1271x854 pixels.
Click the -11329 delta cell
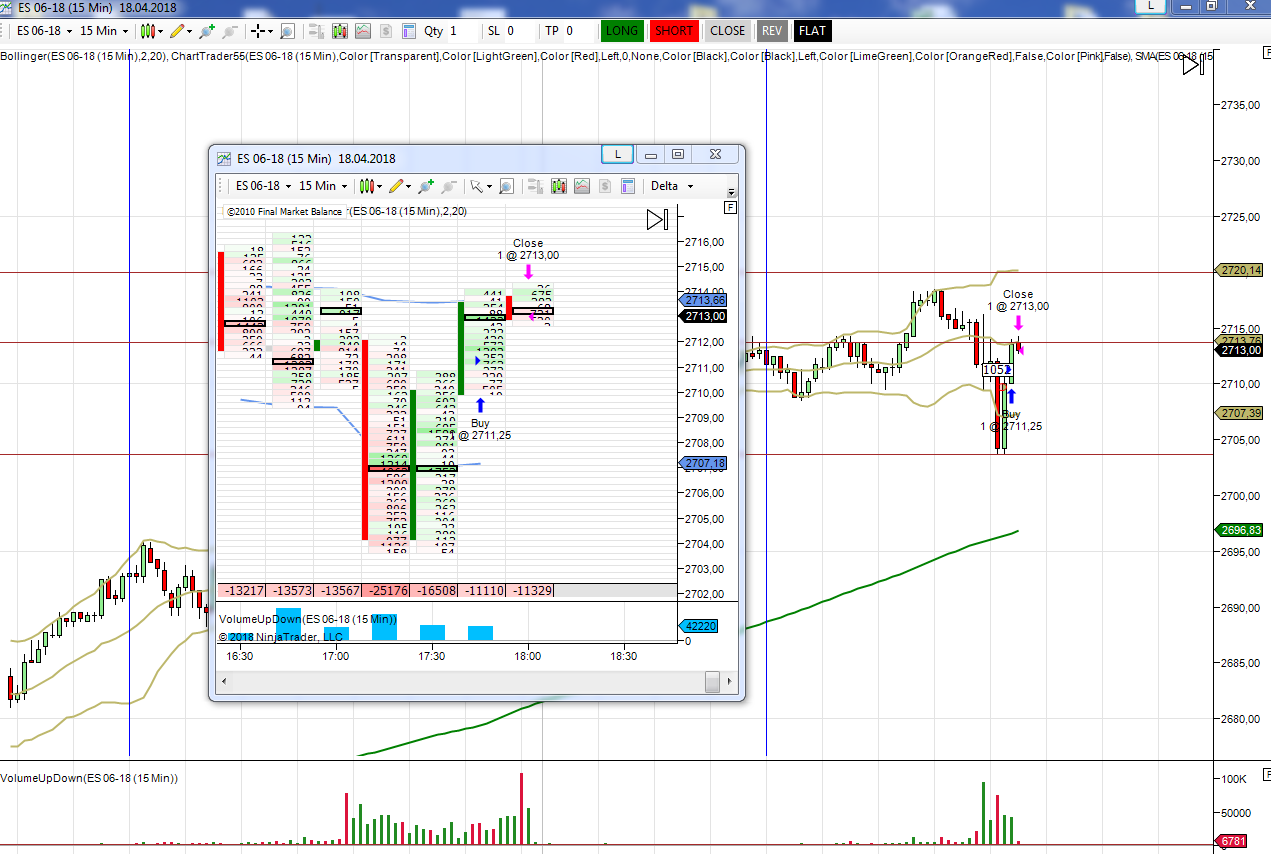[531, 591]
